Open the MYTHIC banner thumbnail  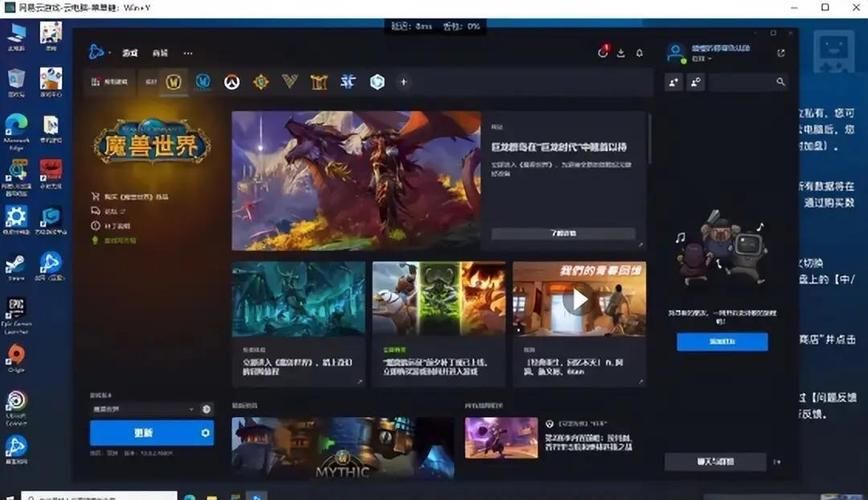click(343, 447)
